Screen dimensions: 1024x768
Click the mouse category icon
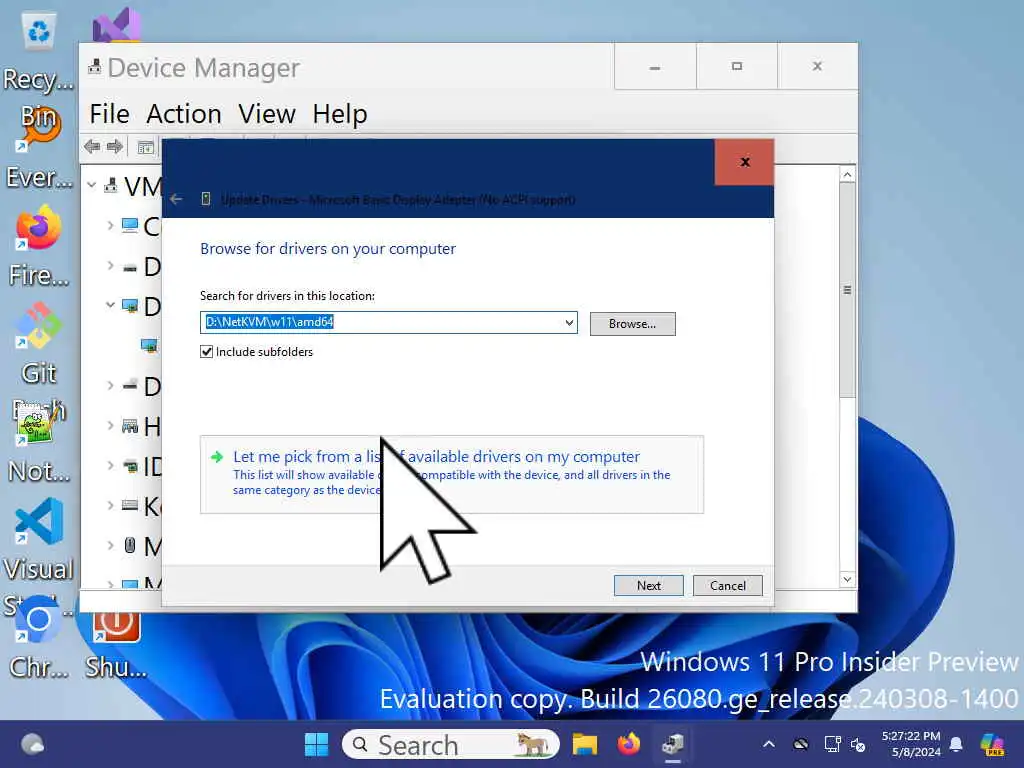click(130, 545)
